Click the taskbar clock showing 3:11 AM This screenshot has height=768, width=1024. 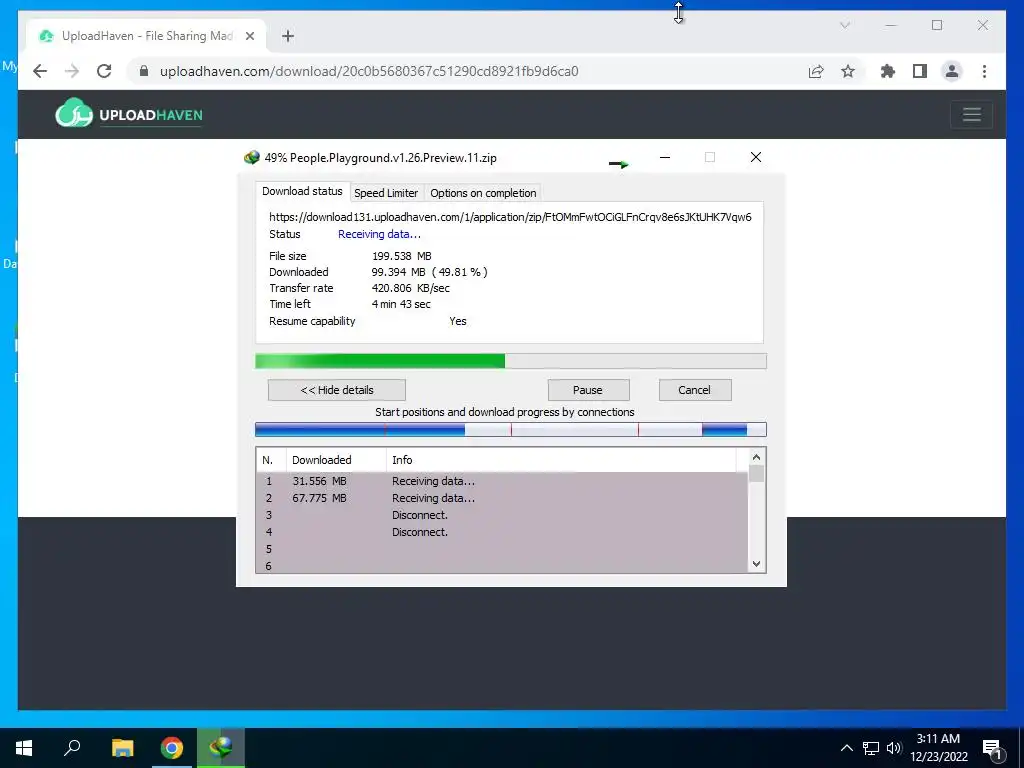938,748
